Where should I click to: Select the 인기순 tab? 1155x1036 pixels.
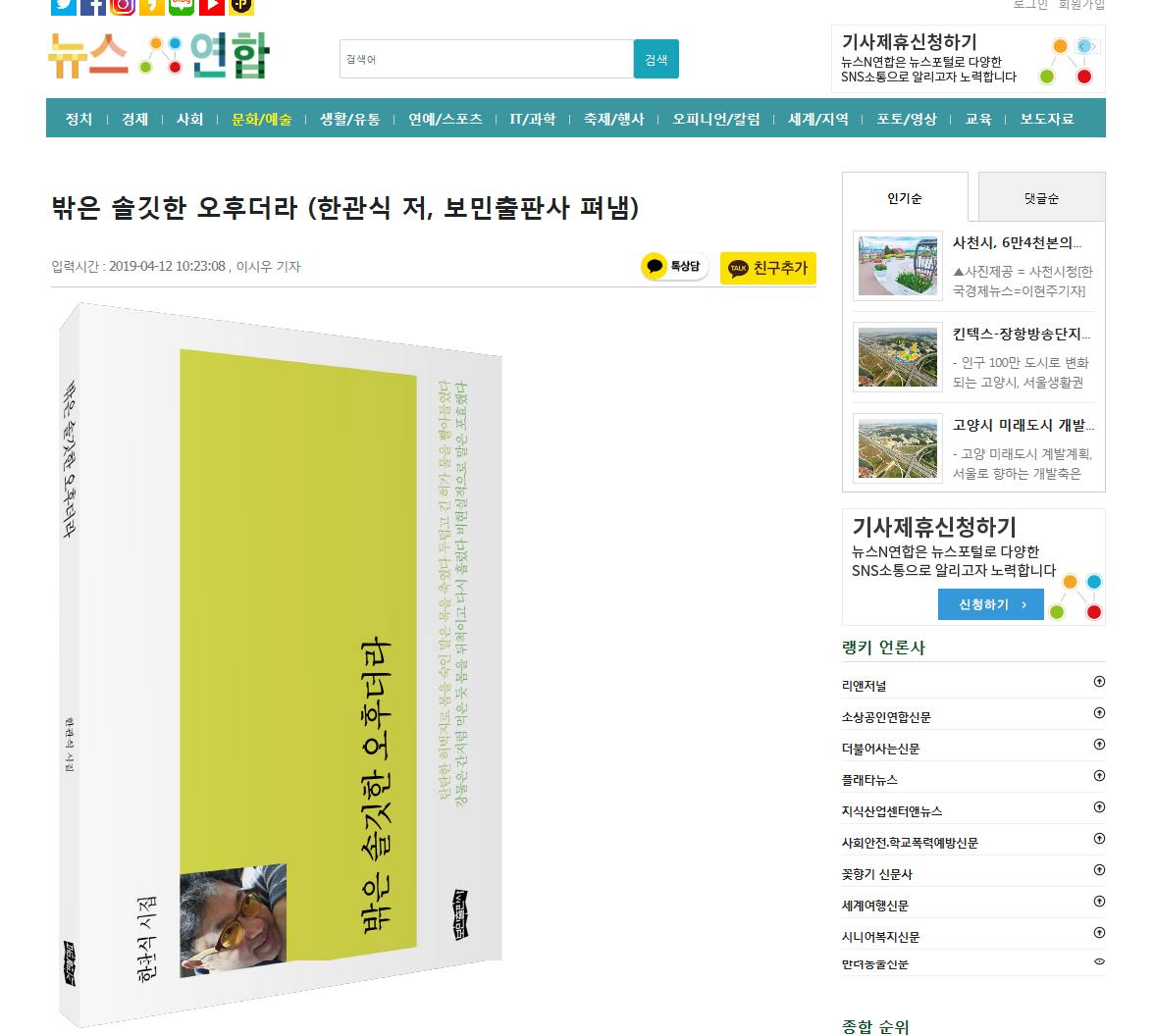click(905, 197)
